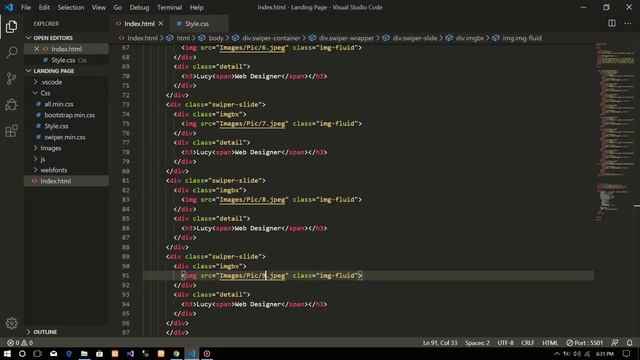The width and height of the screenshot is (640, 360).
Task: Open bootstrap.min.css in the explorer
Action: (x=69, y=115)
